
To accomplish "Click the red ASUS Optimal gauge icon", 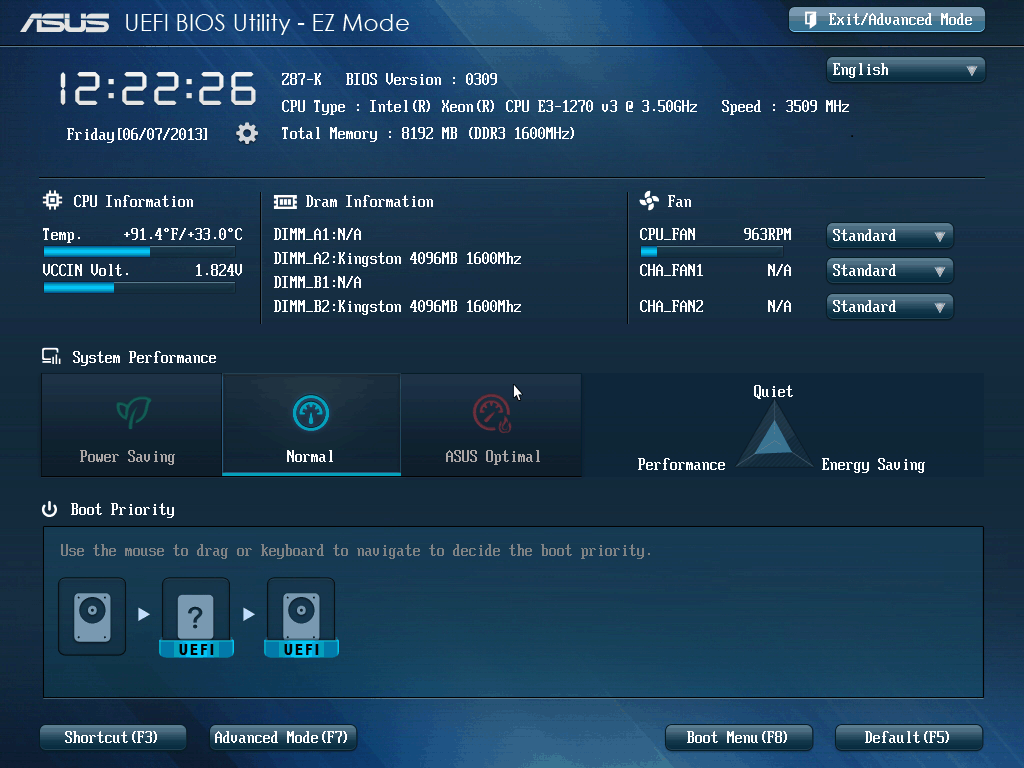I will (x=492, y=412).
